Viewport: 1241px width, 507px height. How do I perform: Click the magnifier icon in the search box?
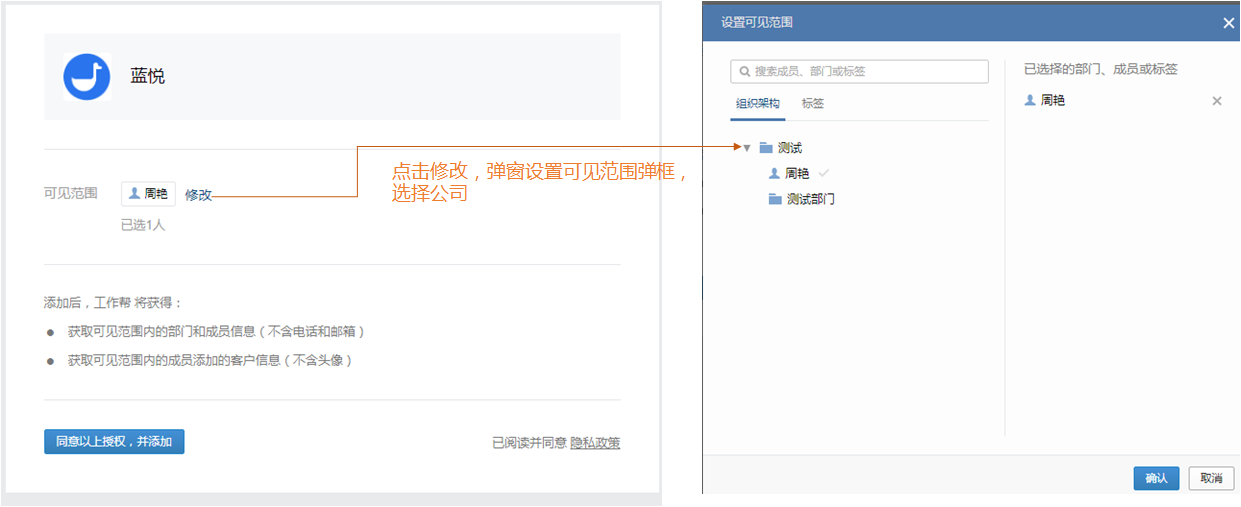click(x=744, y=71)
